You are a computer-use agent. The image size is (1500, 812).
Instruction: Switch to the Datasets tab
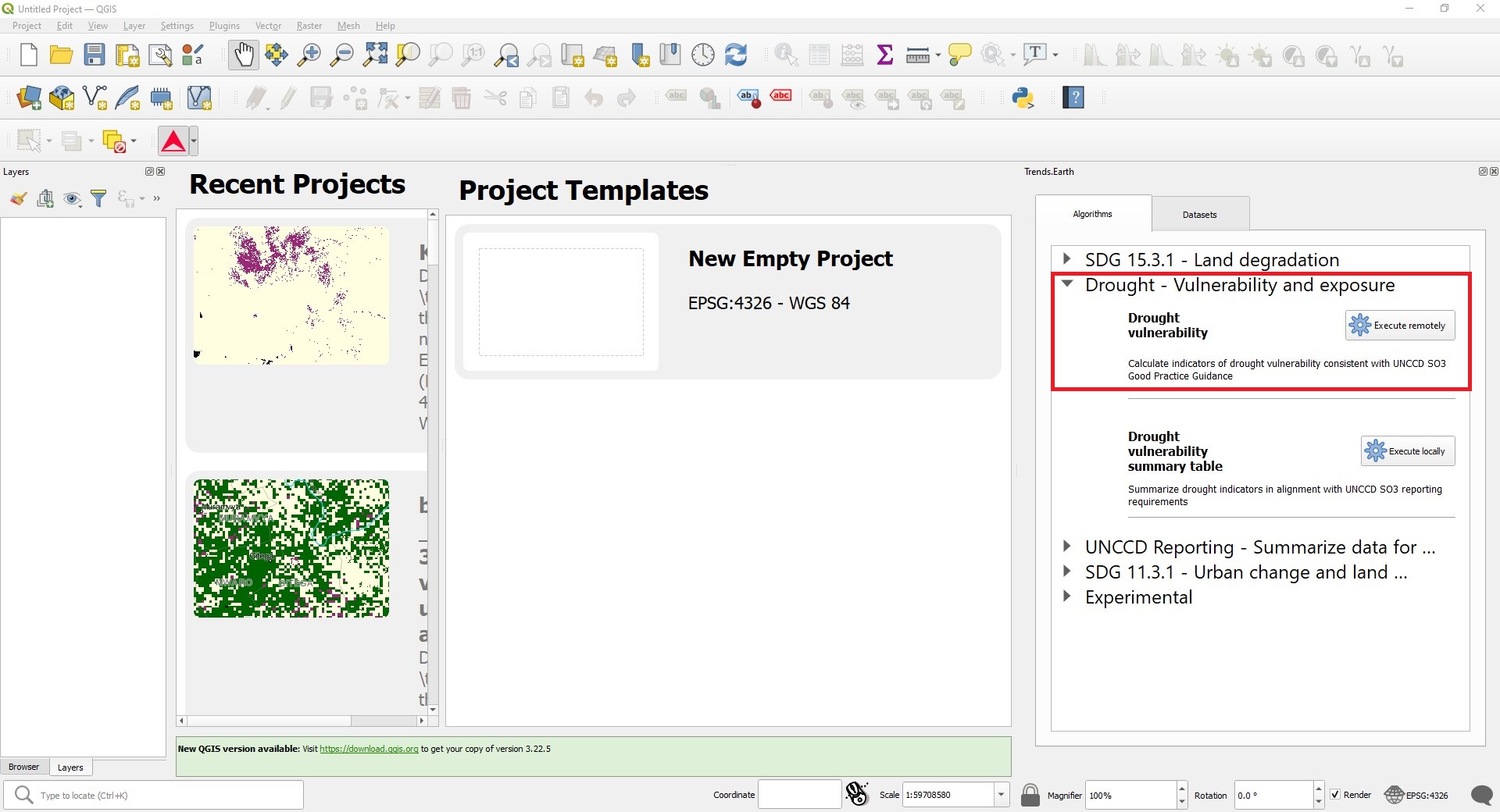(x=1199, y=215)
